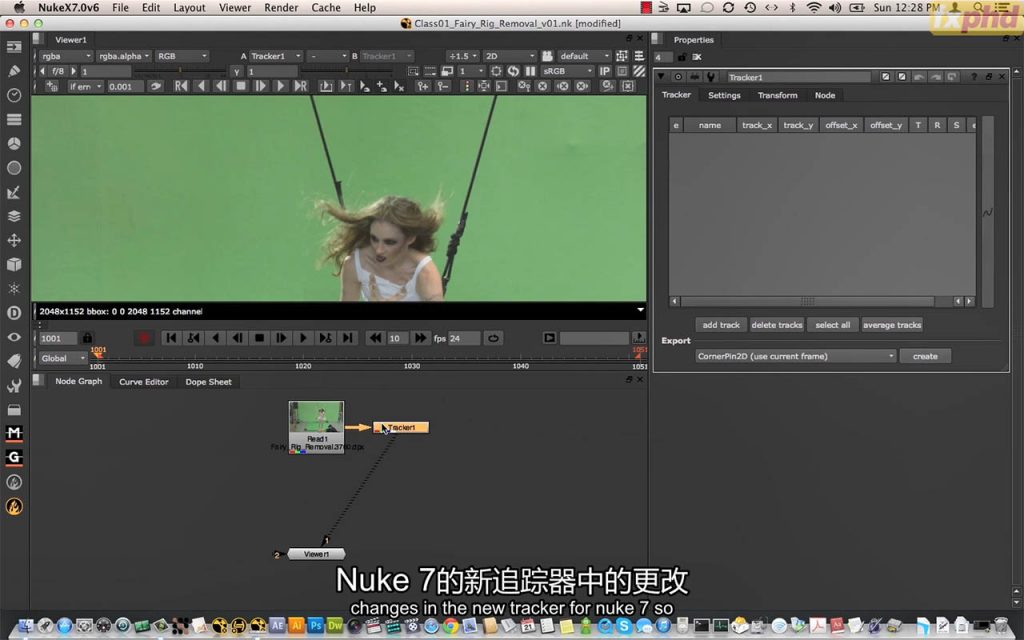Click the delete tracks button
The image size is (1024, 640).
[776, 325]
